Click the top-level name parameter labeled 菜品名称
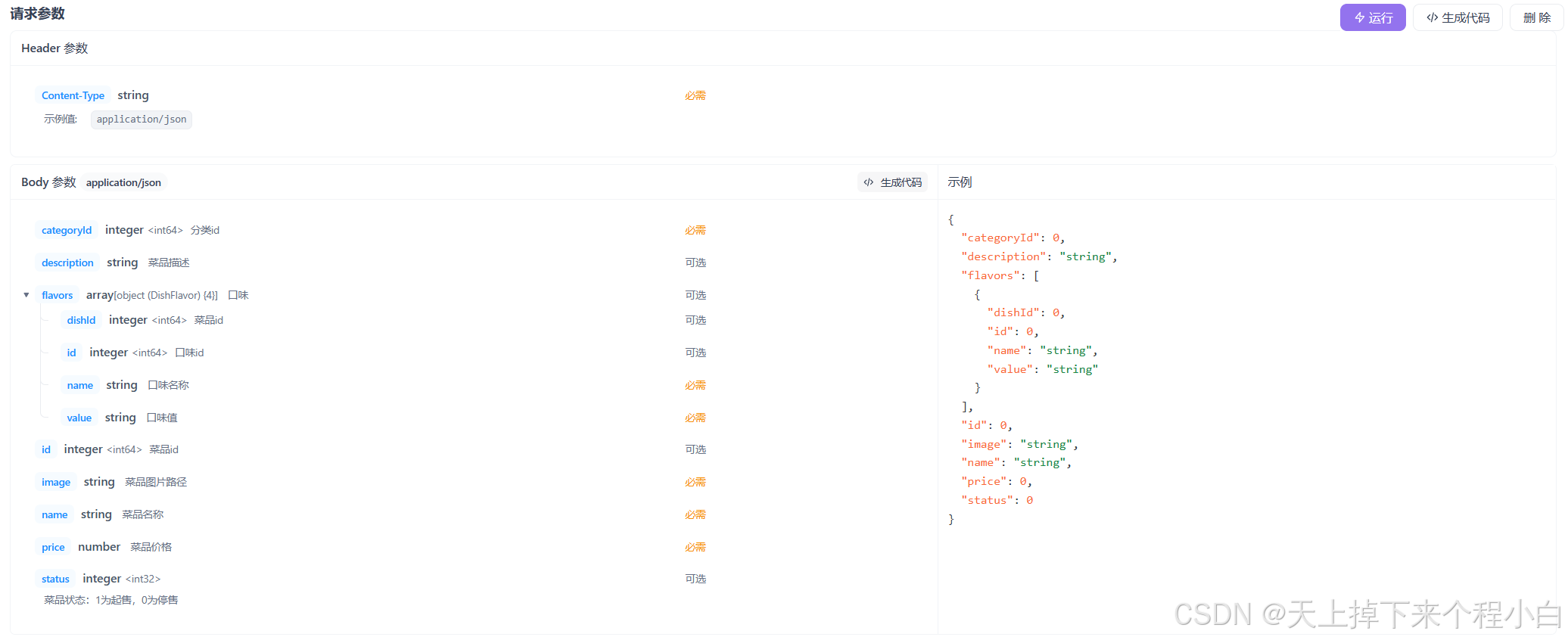1568x640 pixels. point(54,514)
